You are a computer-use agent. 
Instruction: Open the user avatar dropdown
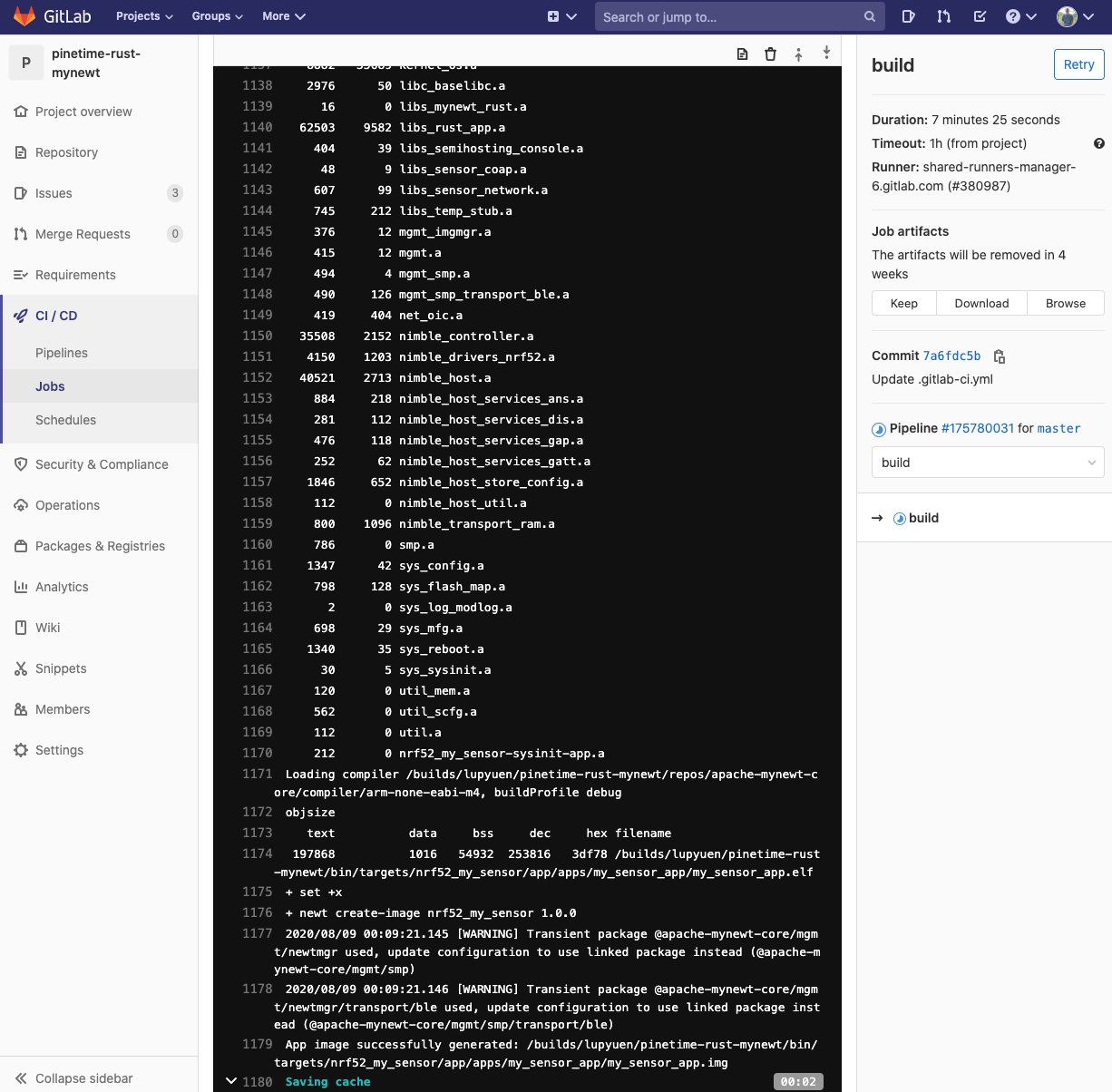click(1077, 16)
